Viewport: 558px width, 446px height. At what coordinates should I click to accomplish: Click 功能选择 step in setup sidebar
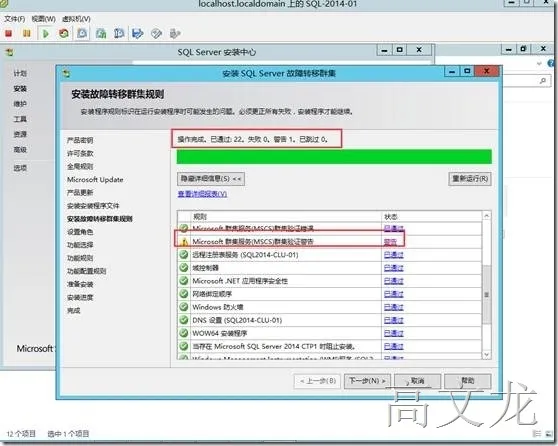(80, 245)
